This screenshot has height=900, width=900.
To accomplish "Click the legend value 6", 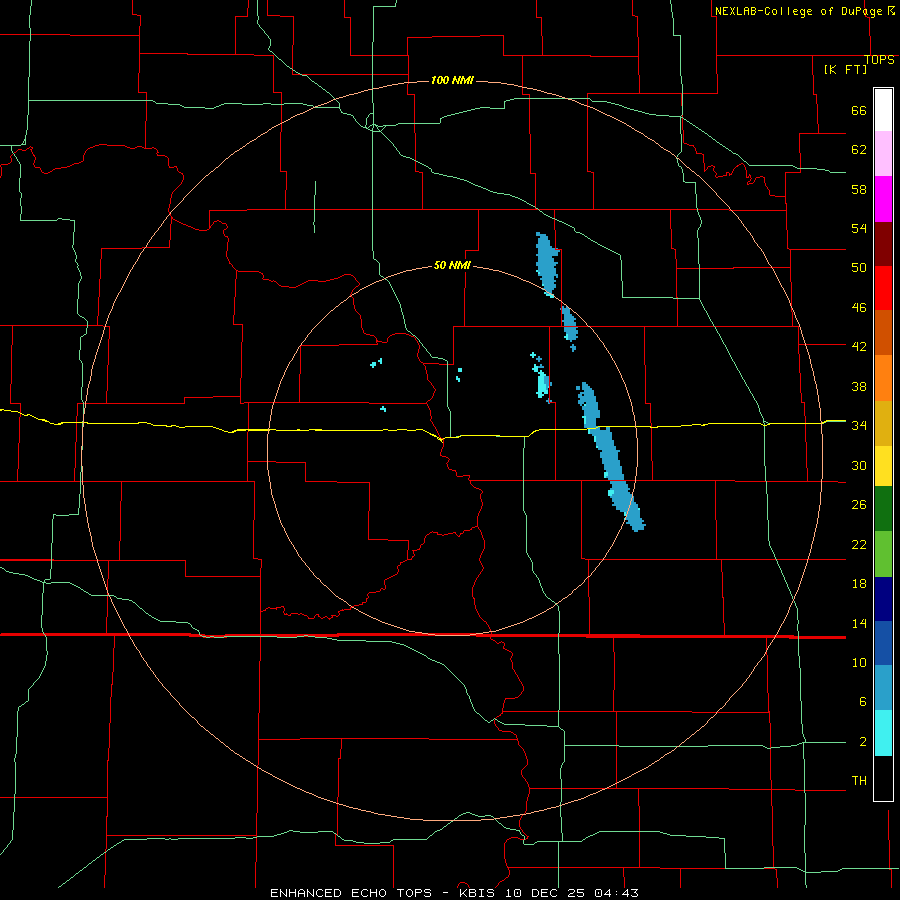I will (x=863, y=702).
